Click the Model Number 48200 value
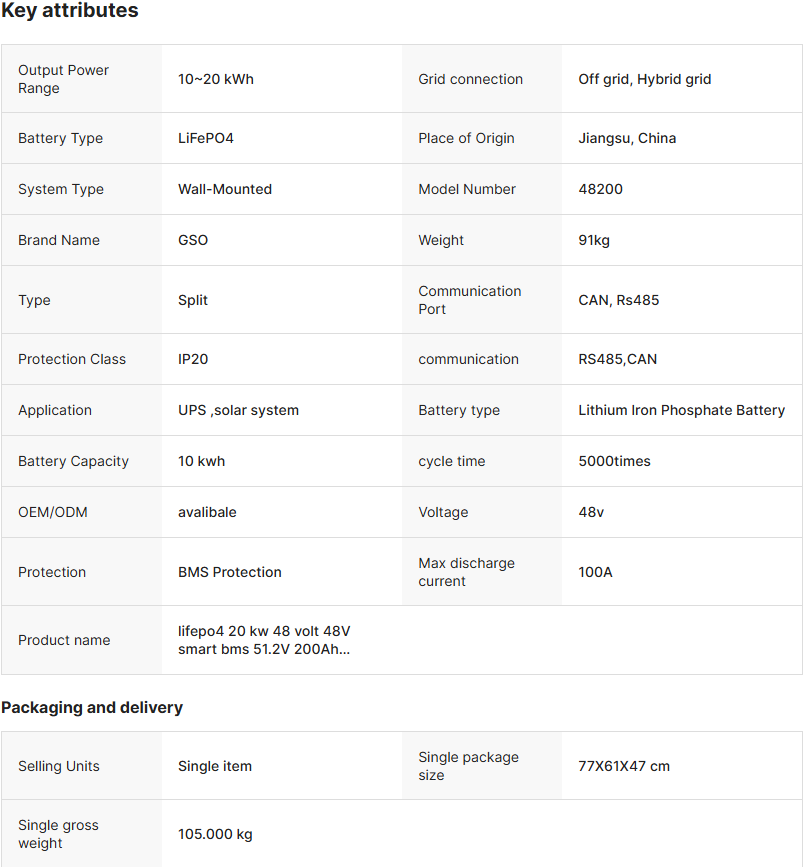Screen dimensions: 805x867 (601, 189)
